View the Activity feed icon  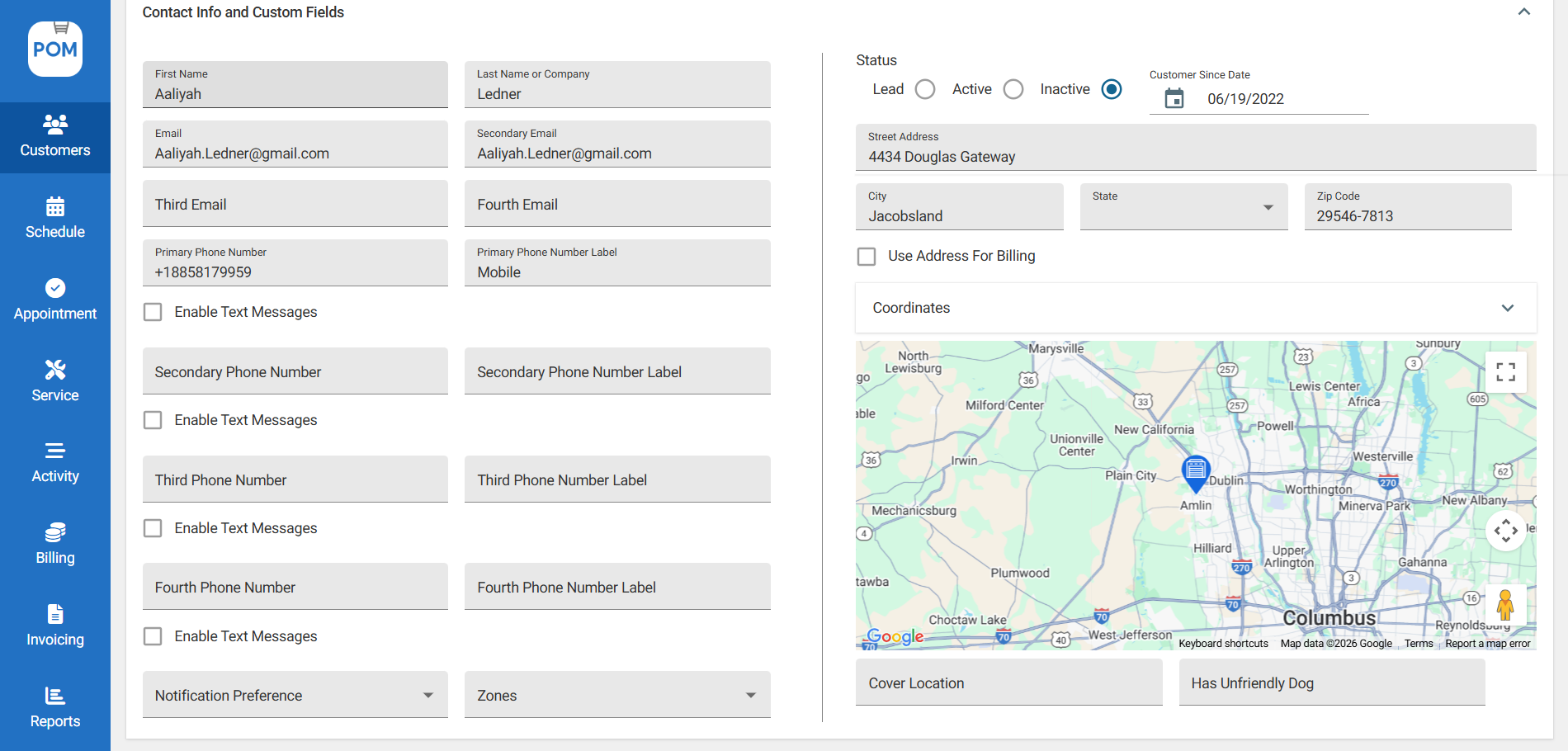click(x=54, y=451)
